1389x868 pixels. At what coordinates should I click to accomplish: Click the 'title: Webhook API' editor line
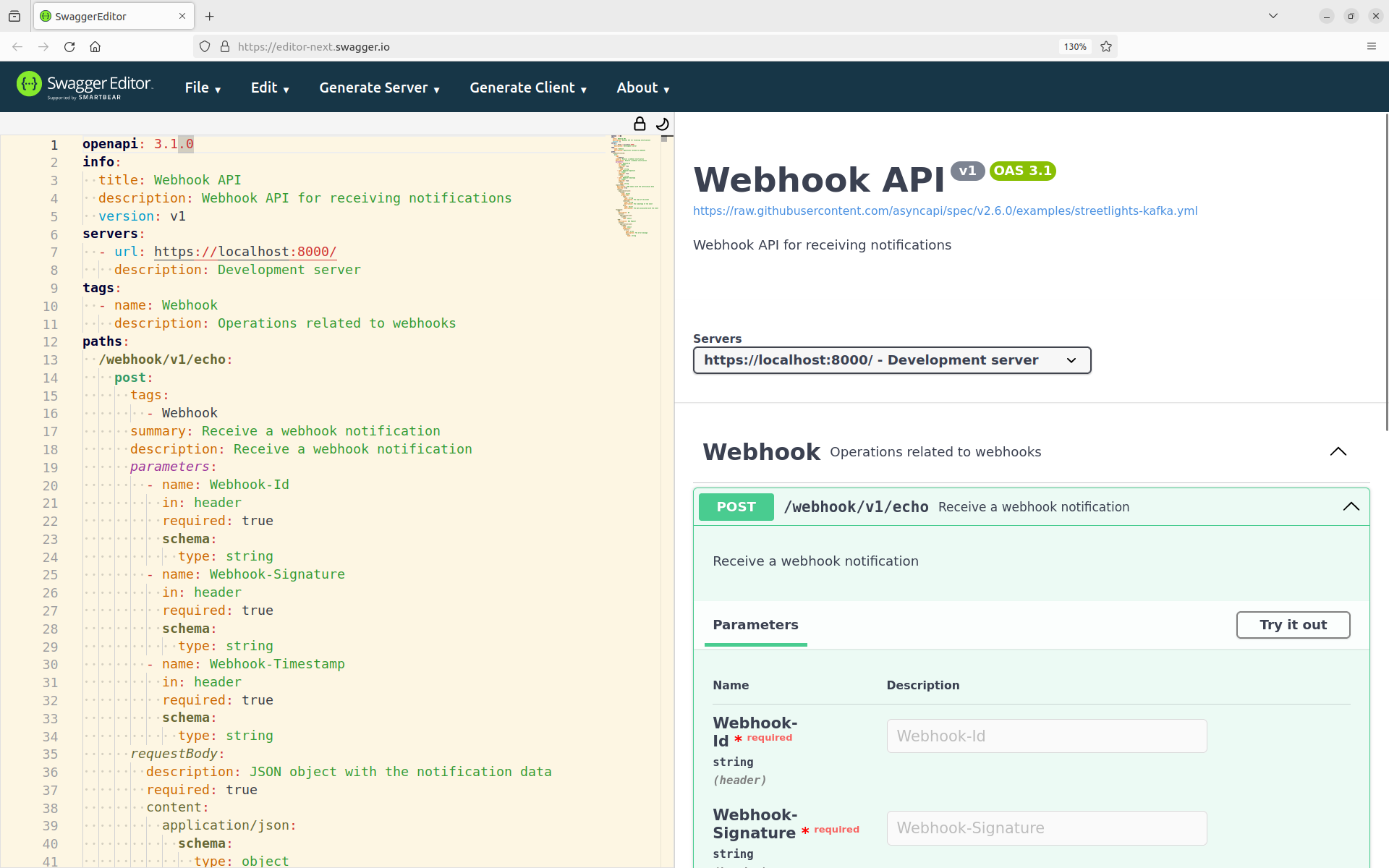[170, 180]
